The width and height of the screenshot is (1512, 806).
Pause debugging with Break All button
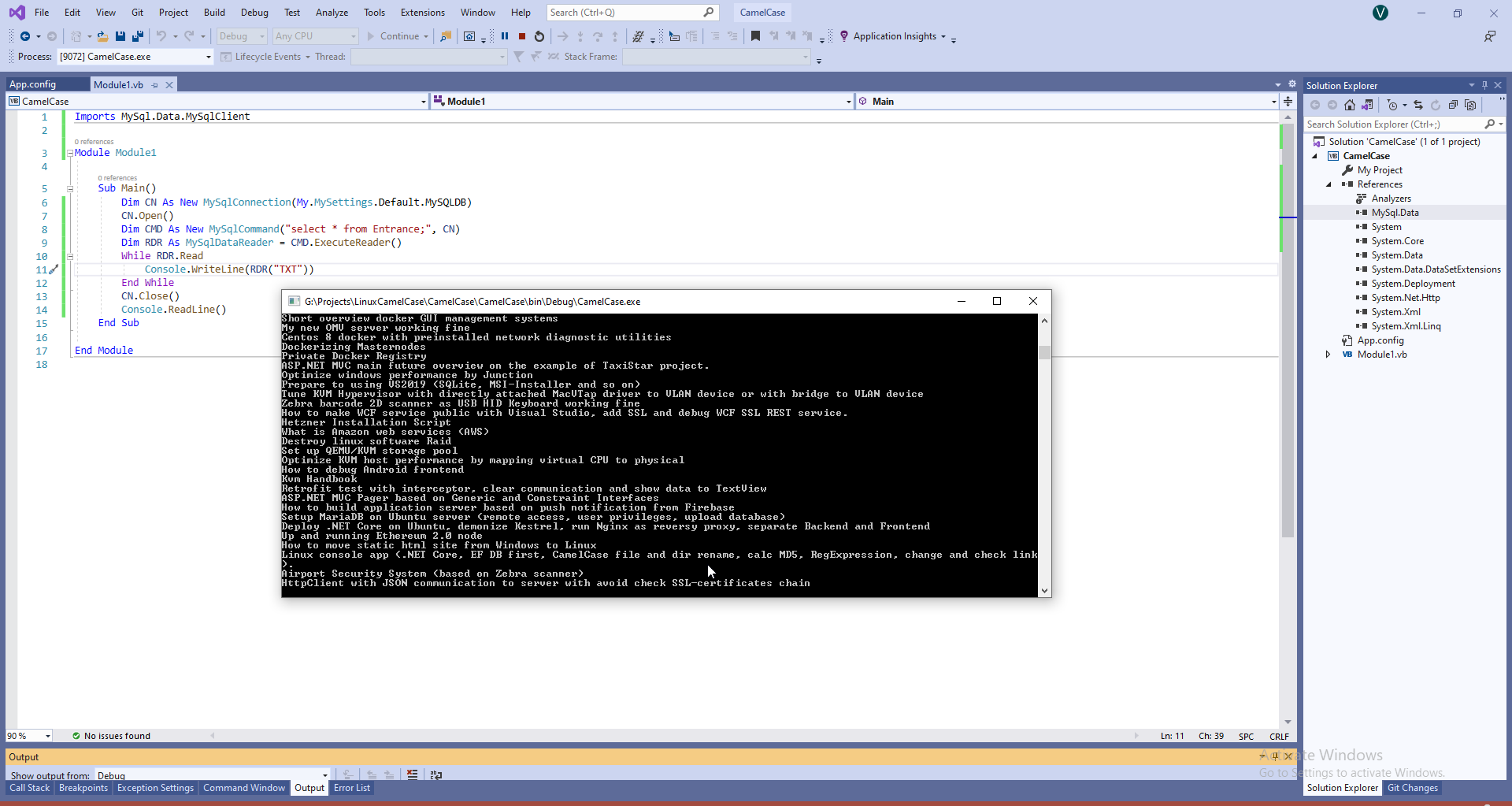click(x=505, y=36)
